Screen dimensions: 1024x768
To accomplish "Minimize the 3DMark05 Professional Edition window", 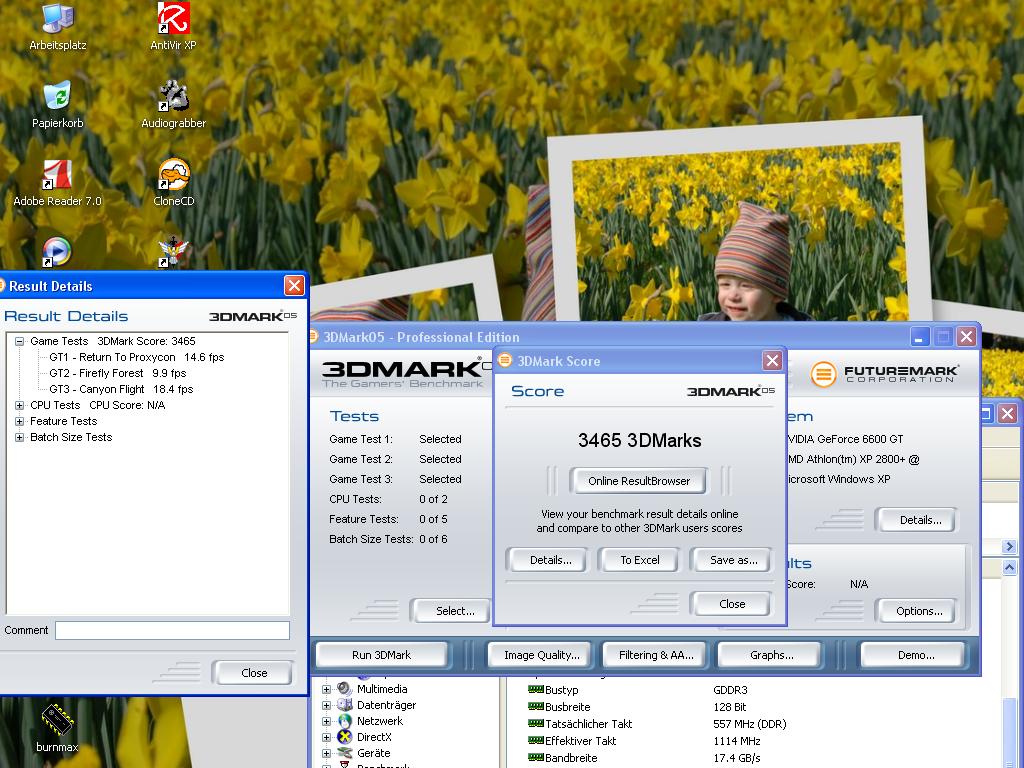I will (919, 337).
